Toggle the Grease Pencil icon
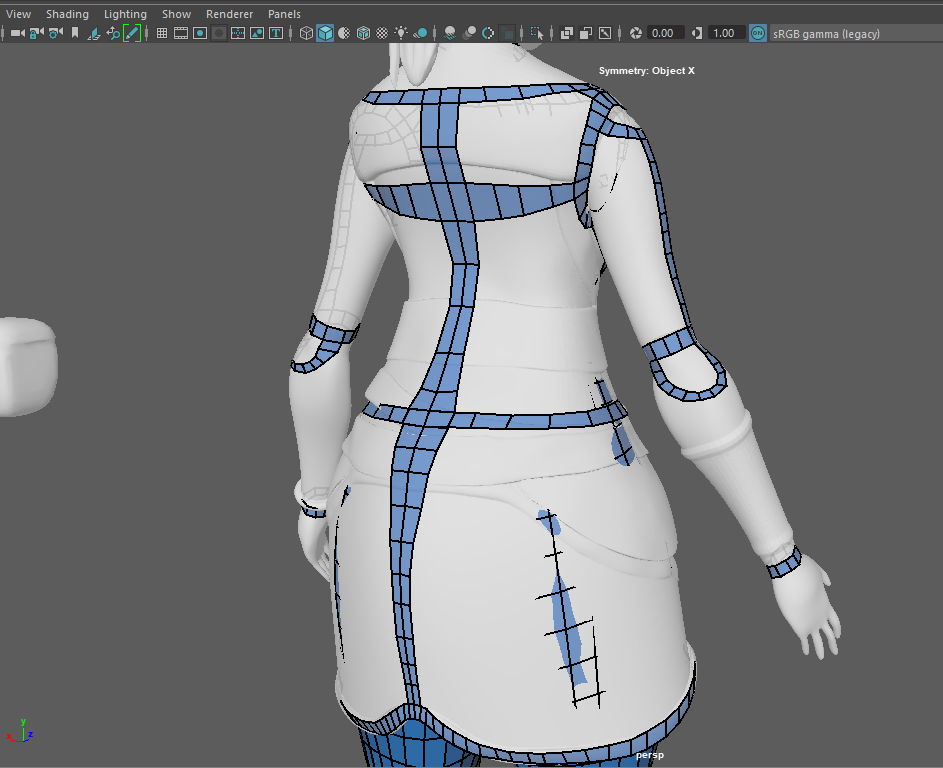This screenshot has width=943, height=768. point(131,33)
